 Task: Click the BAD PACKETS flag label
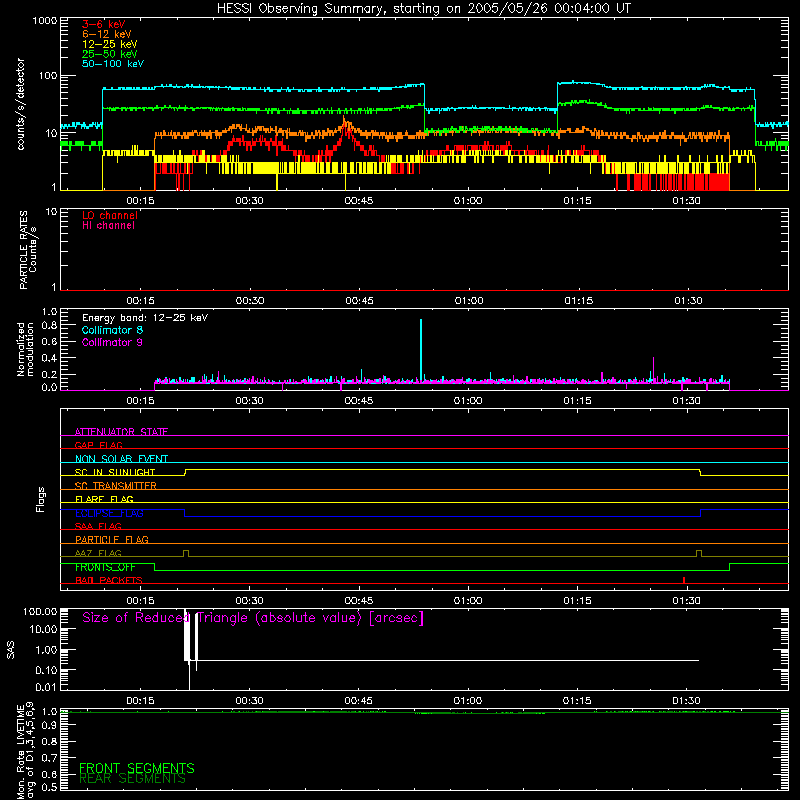point(109,580)
